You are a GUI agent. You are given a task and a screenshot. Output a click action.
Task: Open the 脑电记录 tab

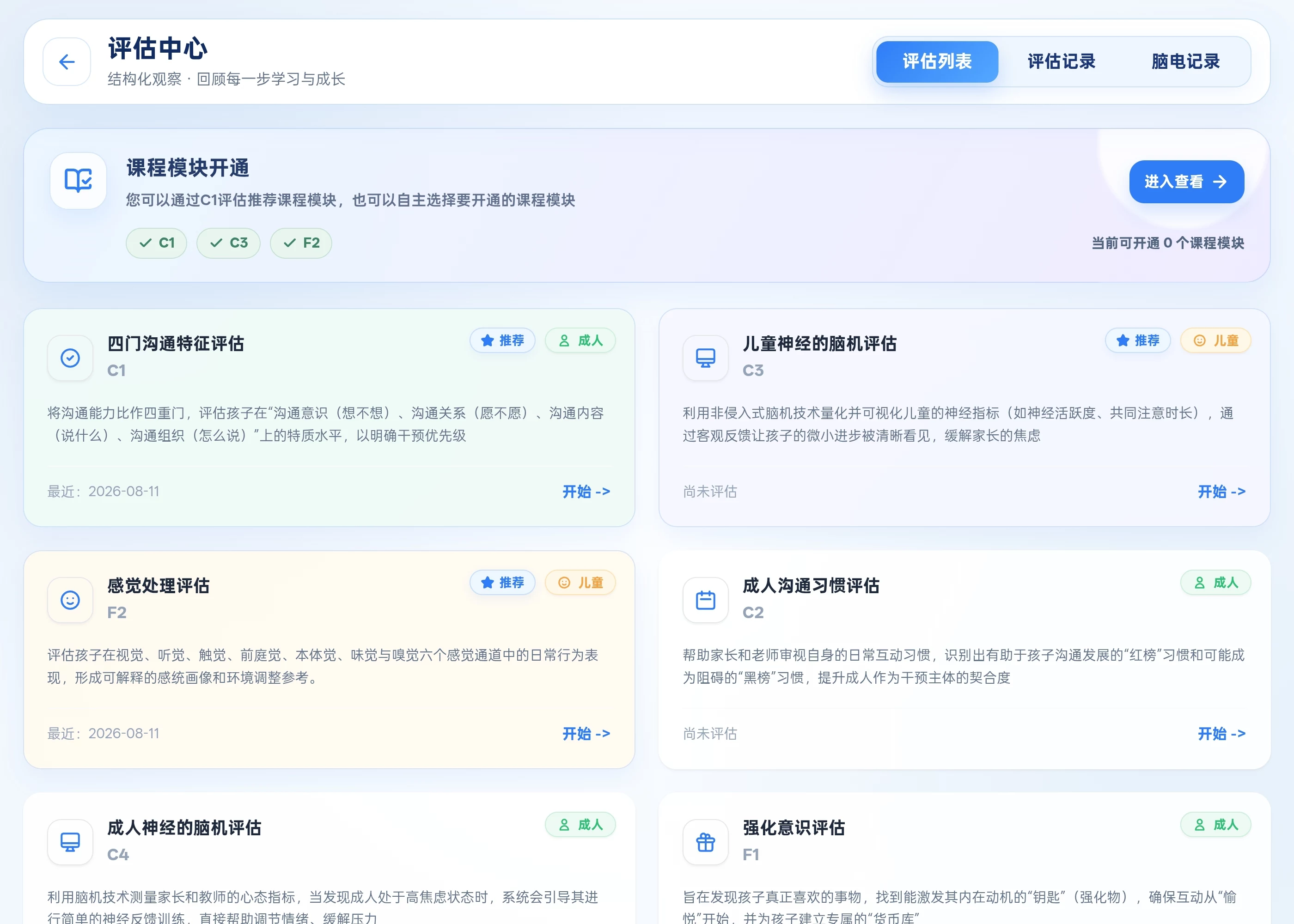(x=1186, y=61)
